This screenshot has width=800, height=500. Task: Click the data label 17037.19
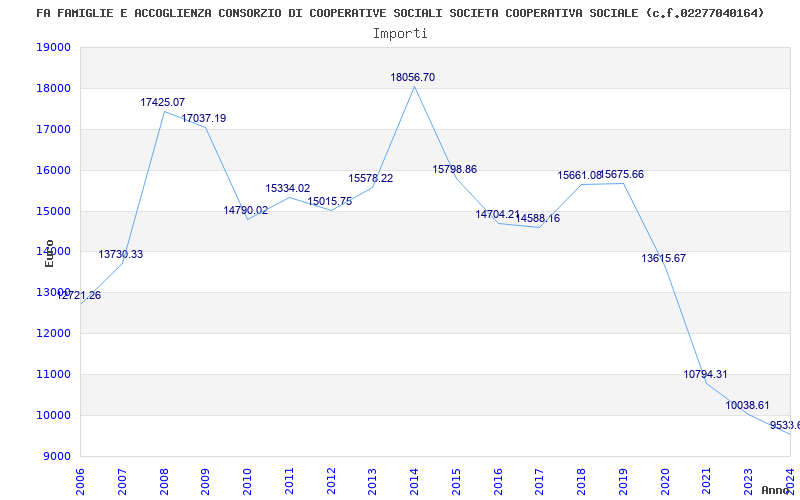click(204, 118)
